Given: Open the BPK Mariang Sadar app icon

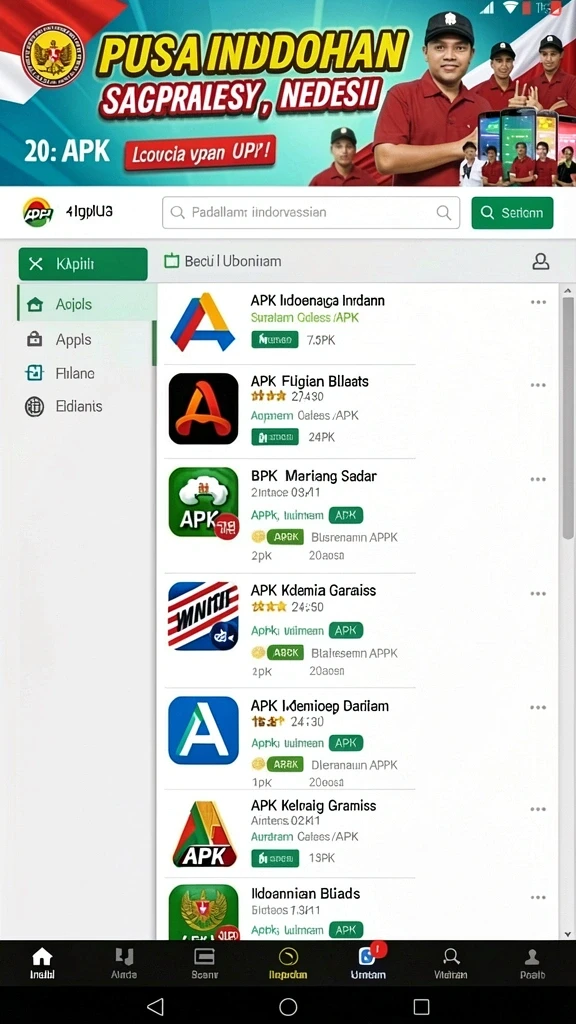Looking at the screenshot, I should coord(203,503).
